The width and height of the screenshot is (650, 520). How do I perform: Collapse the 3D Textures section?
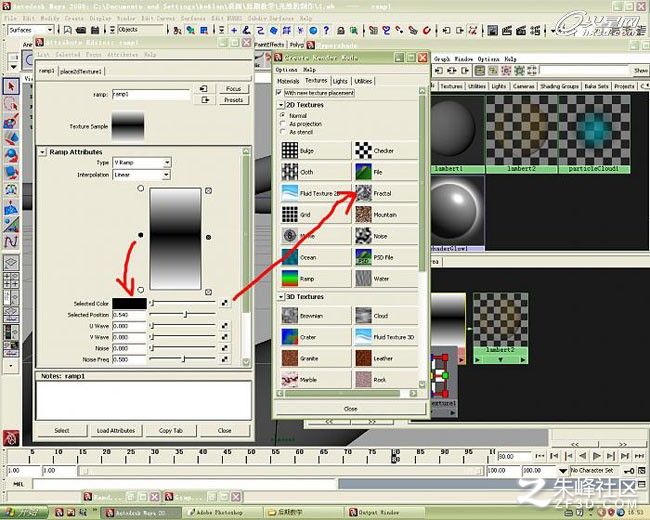(x=281, y=297)
